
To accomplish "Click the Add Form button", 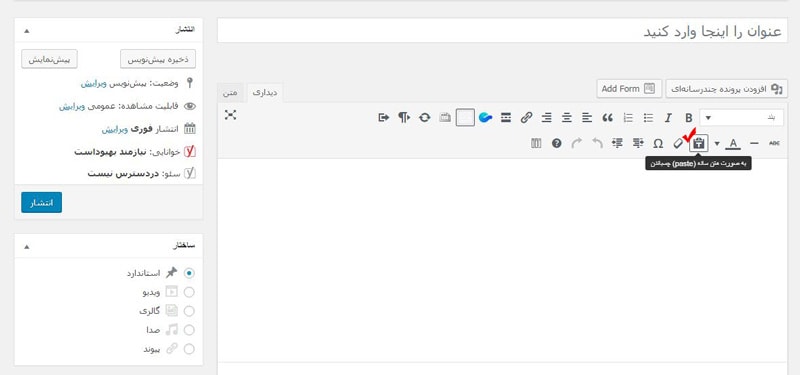I will click(x=629, y=89).
